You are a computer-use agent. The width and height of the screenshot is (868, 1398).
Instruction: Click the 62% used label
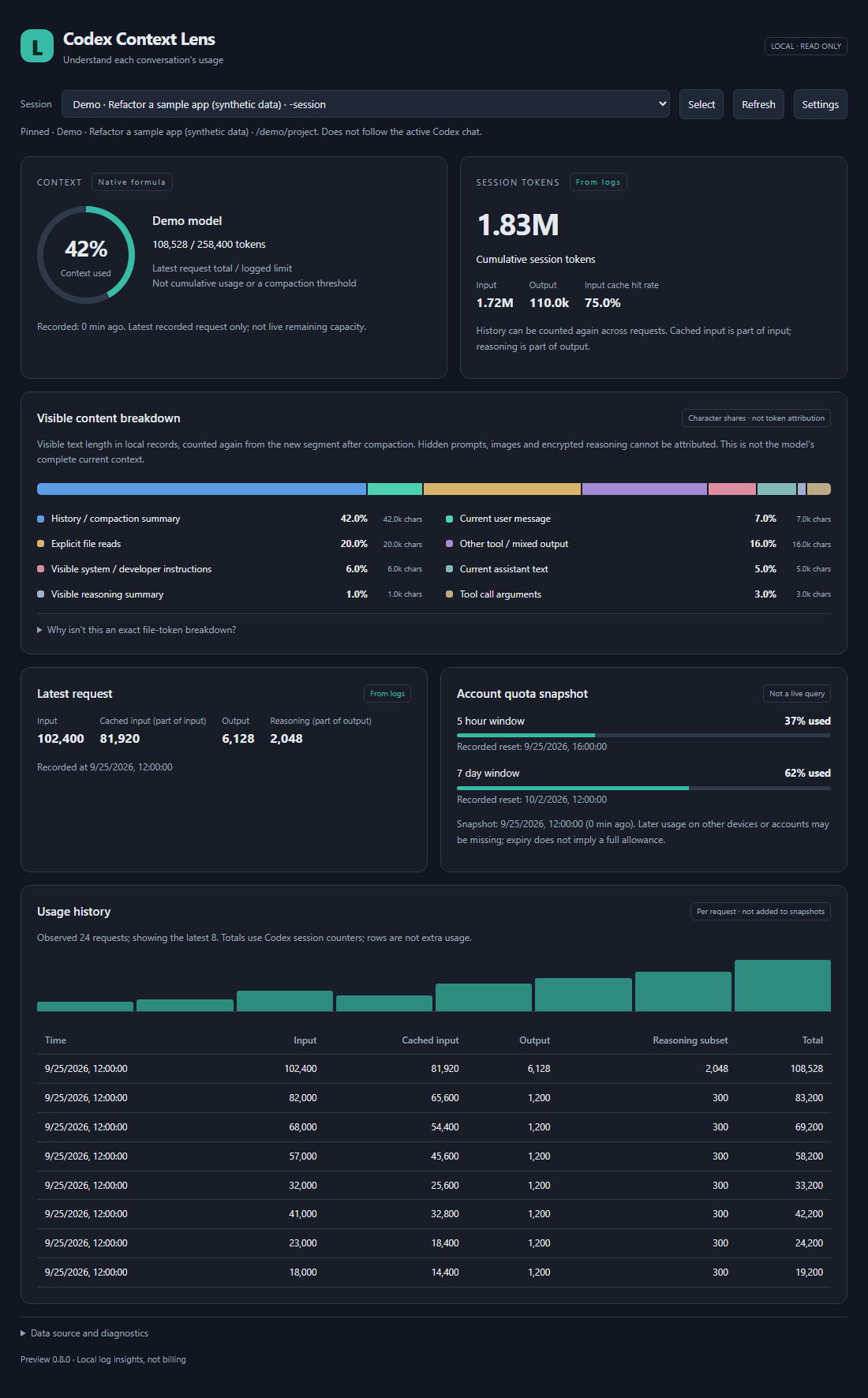(807, 774)
